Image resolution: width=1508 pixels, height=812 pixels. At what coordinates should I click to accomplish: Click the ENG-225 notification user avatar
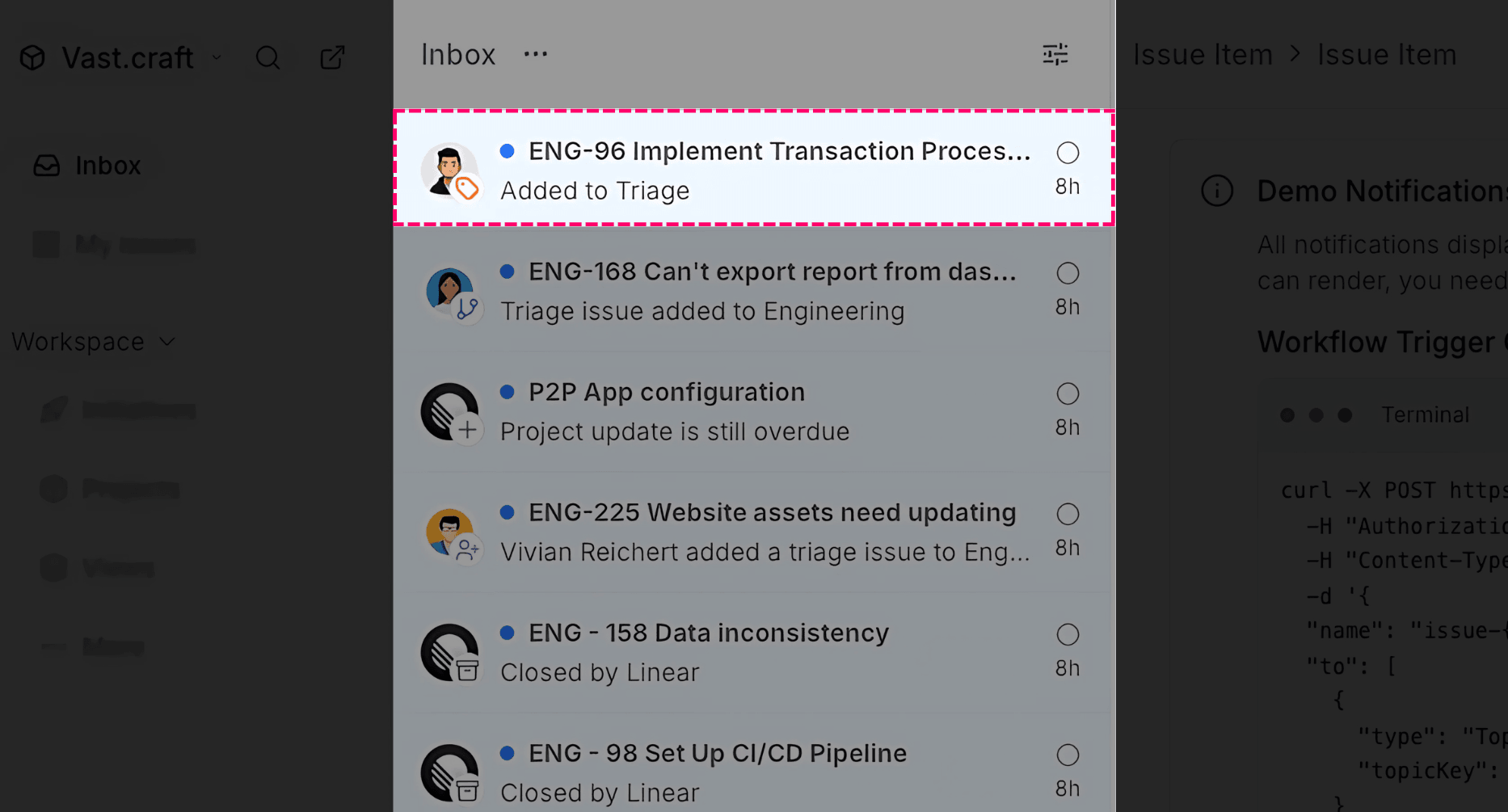point(450,532)
